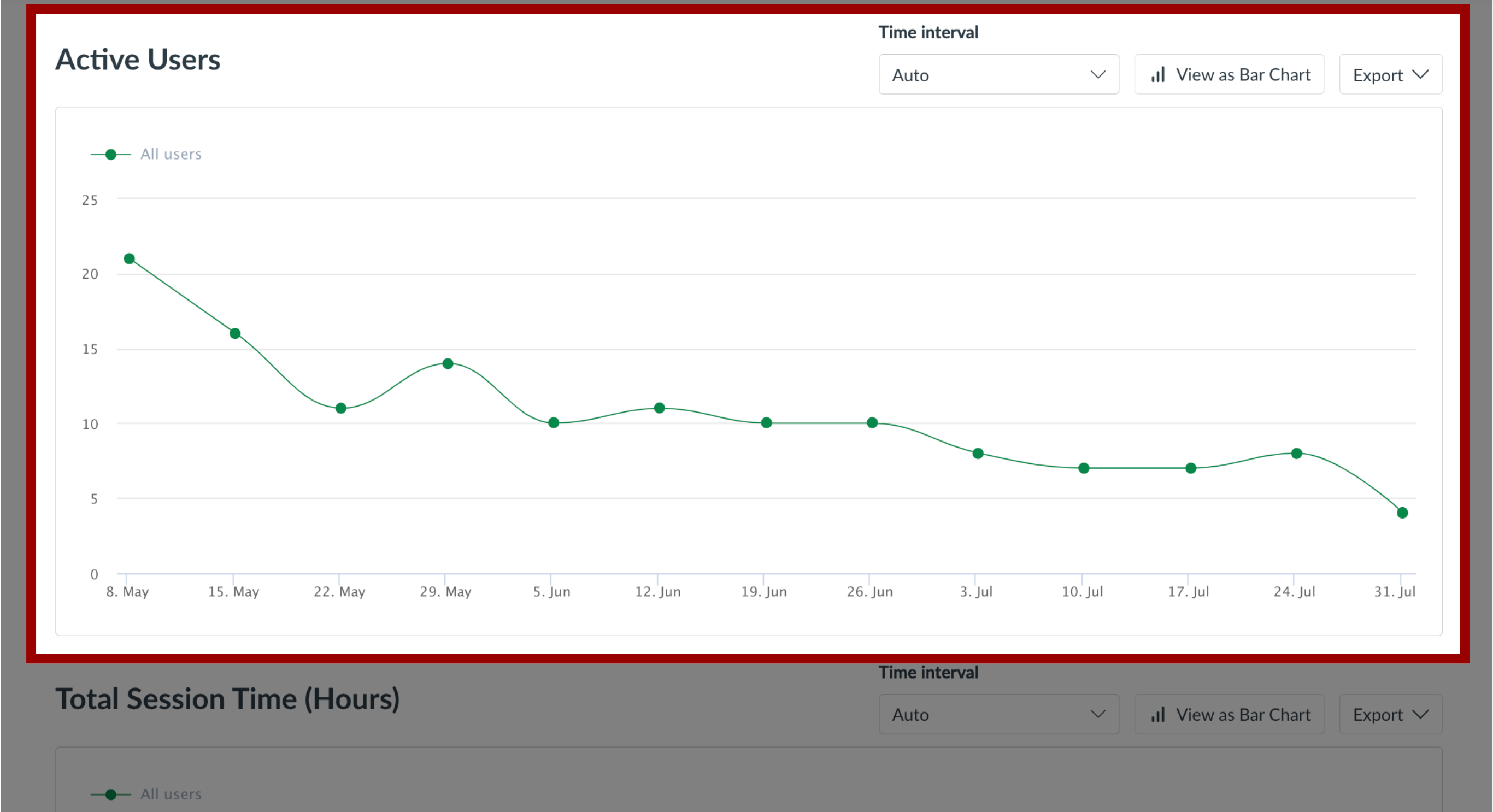Screen dimensions: 1493x812
Task: Select the 24. Jul data point
Action: [x=1296, y=453]
